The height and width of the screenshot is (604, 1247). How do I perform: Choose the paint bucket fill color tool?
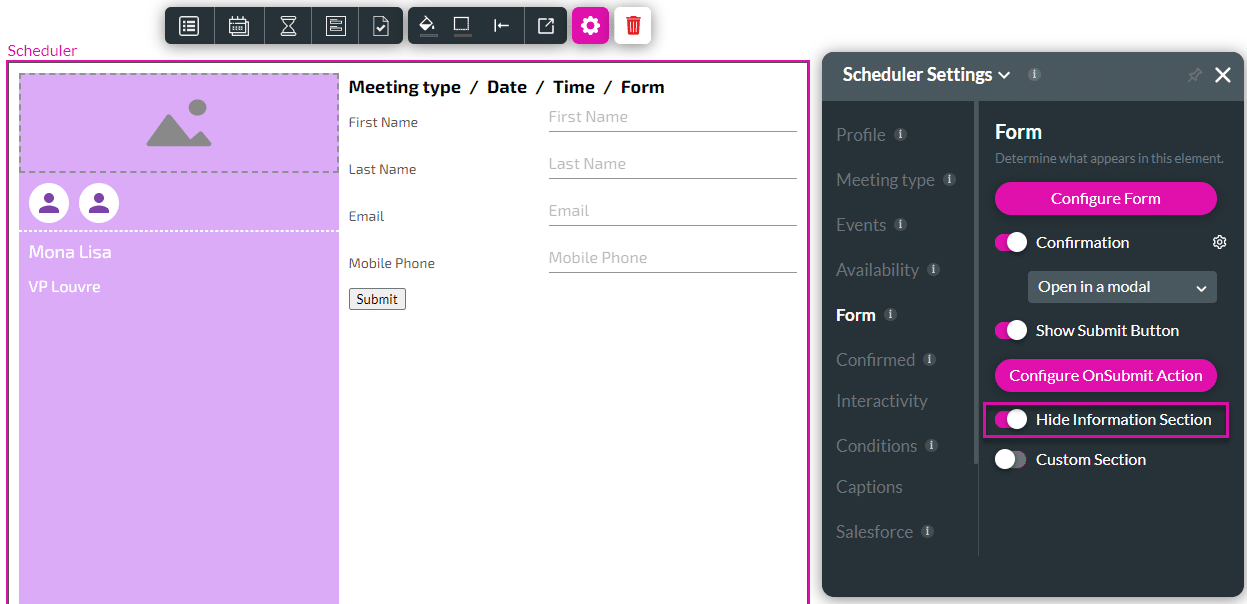click(x=428, y=26)
